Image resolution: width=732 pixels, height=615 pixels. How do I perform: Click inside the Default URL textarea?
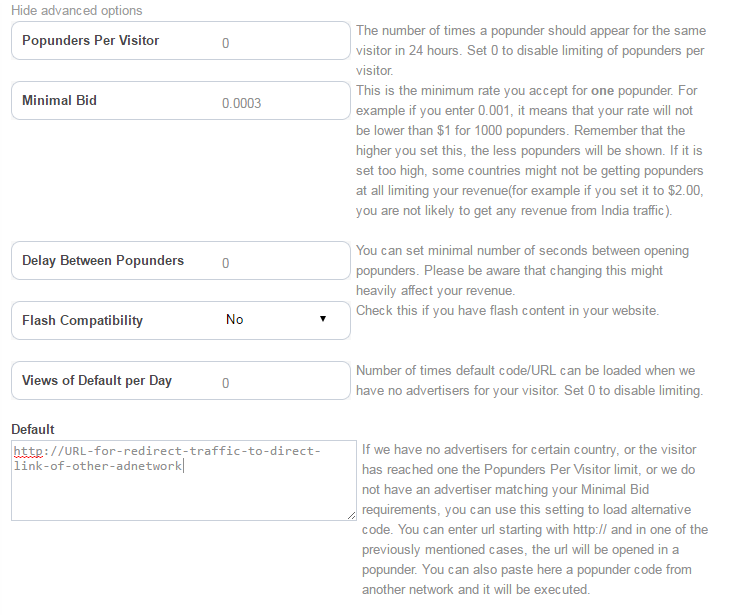tap(183, 490)
